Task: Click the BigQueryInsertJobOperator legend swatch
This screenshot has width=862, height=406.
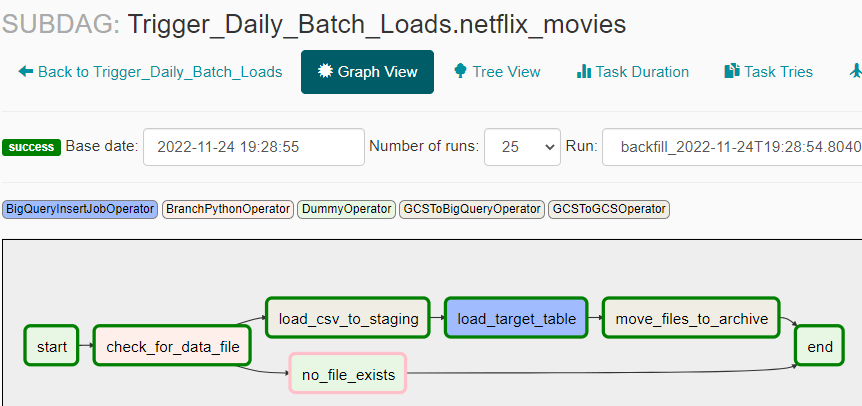Action: tap(80, 209)
